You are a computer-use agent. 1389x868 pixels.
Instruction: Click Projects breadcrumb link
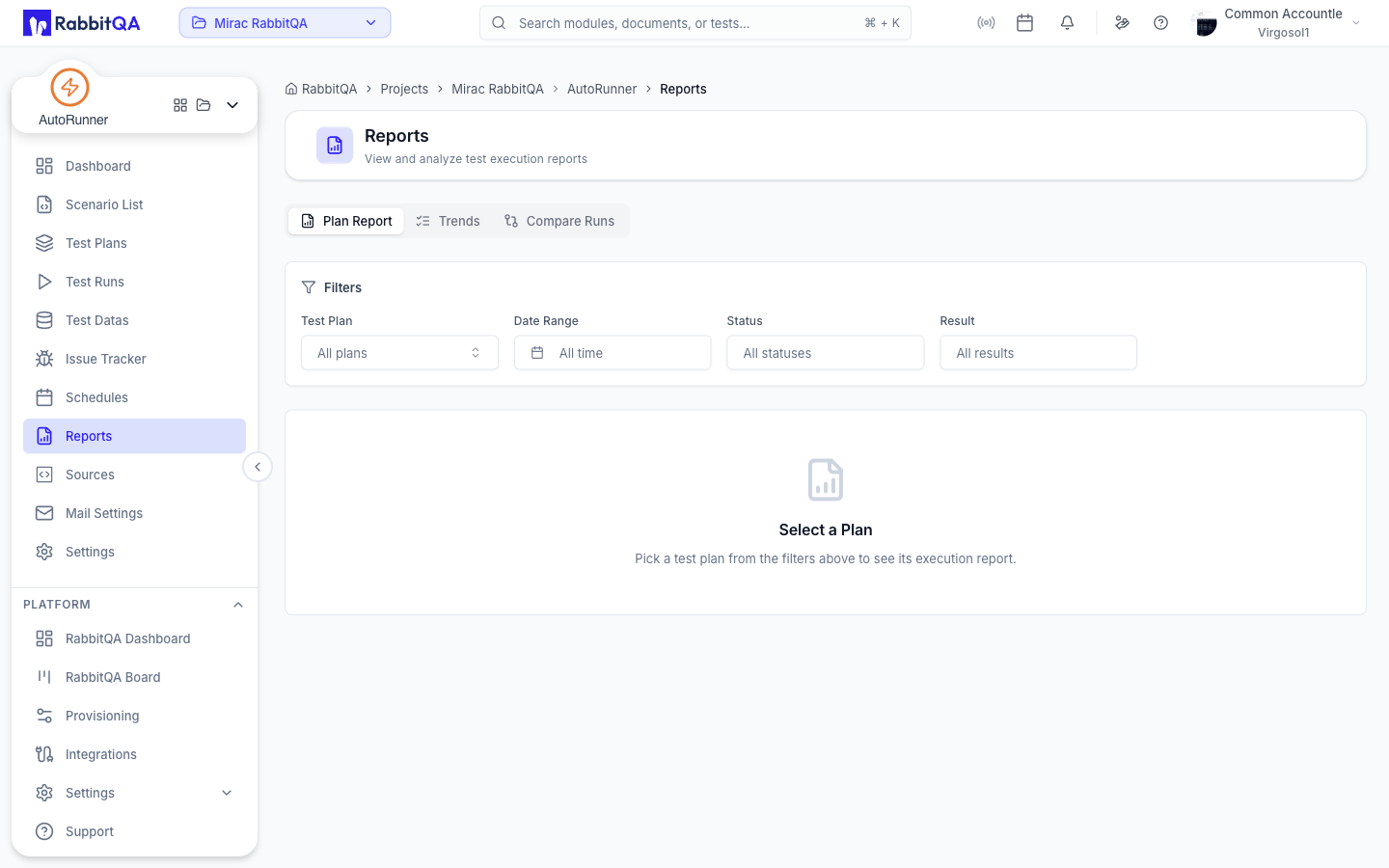(404, 89)
